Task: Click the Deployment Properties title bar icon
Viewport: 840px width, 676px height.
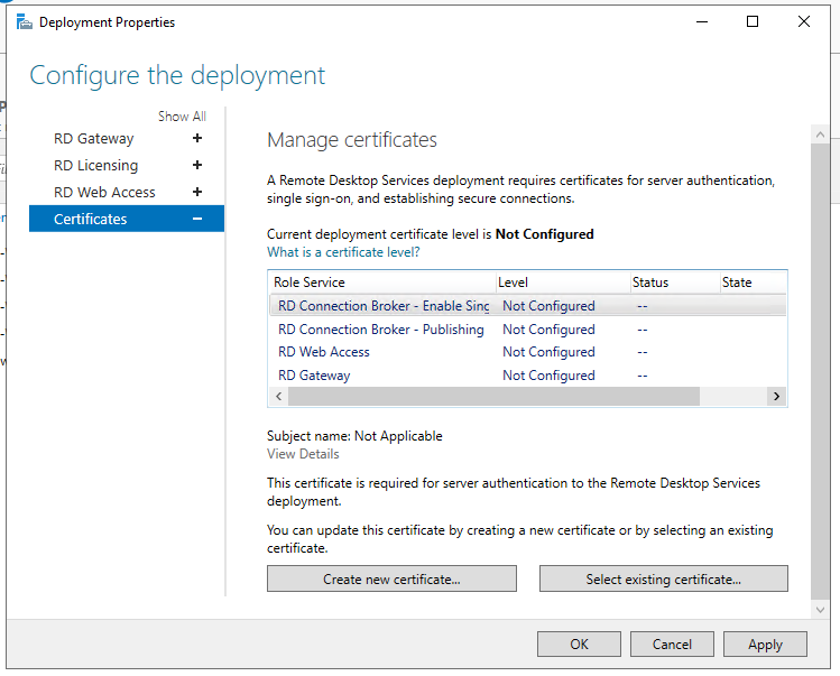Action: pos(24,22)
